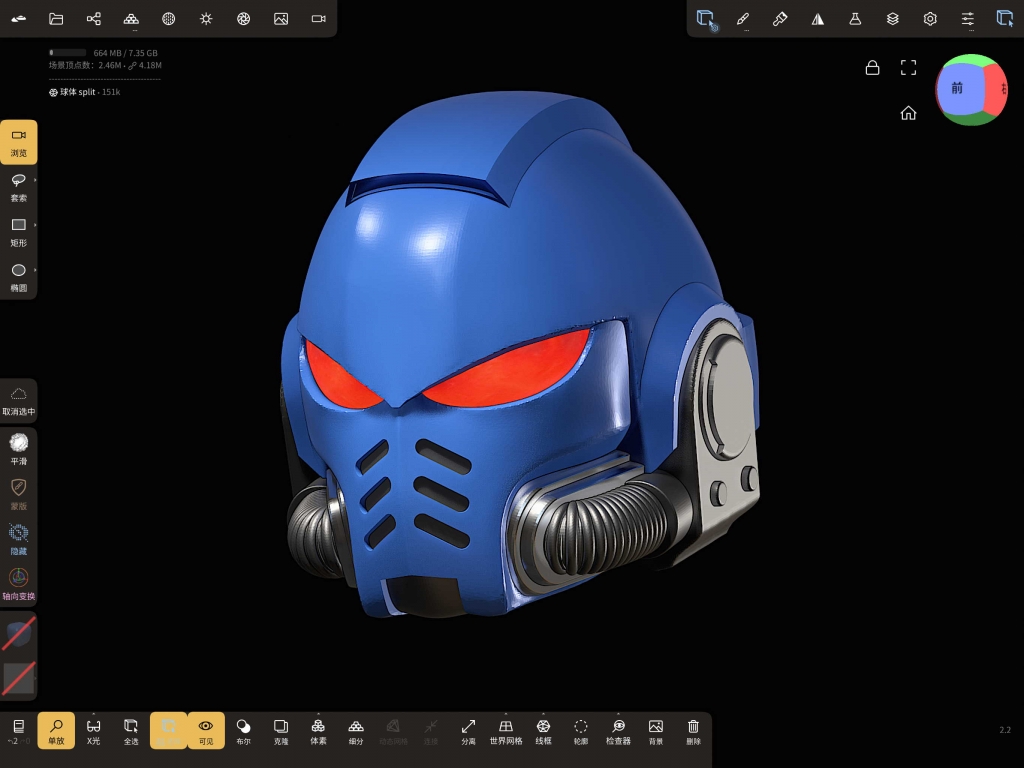1024x768 pixels.
Task: Click the 克隆 clone button
Action: [281, 731]
